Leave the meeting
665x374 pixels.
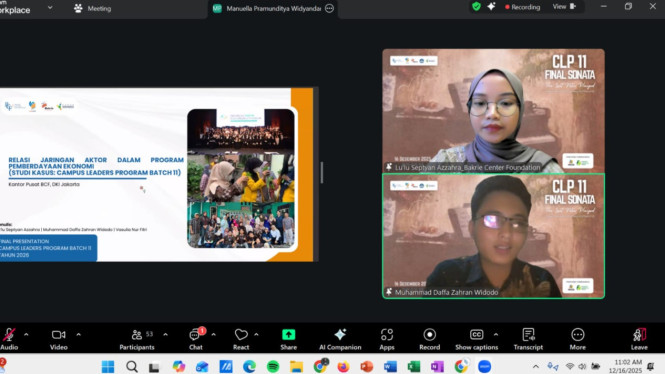point(639,339)
